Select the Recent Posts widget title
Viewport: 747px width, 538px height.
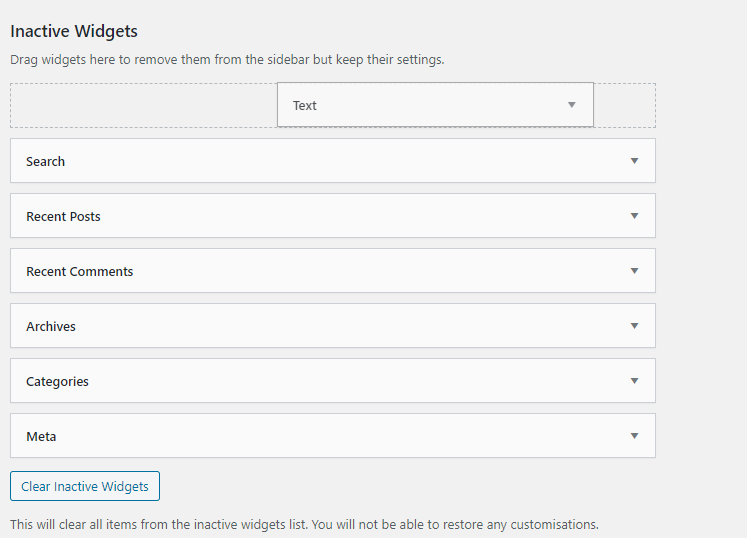[63, 216]
